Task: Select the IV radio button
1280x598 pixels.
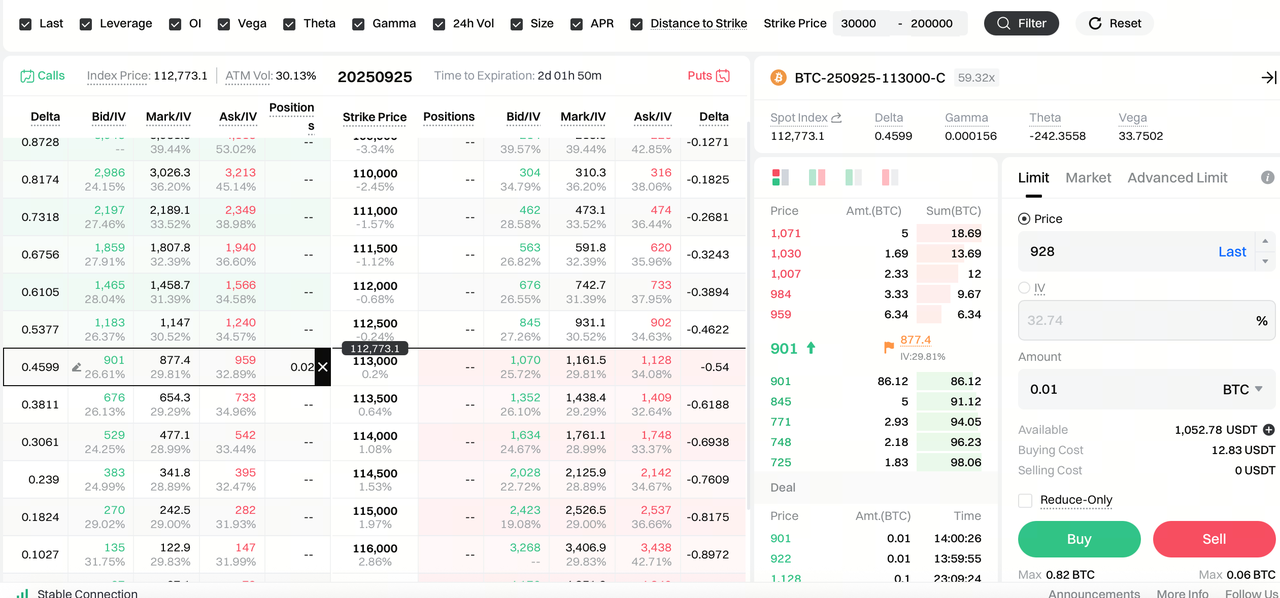Action: pyautogui.click(x=1023, y=288)
